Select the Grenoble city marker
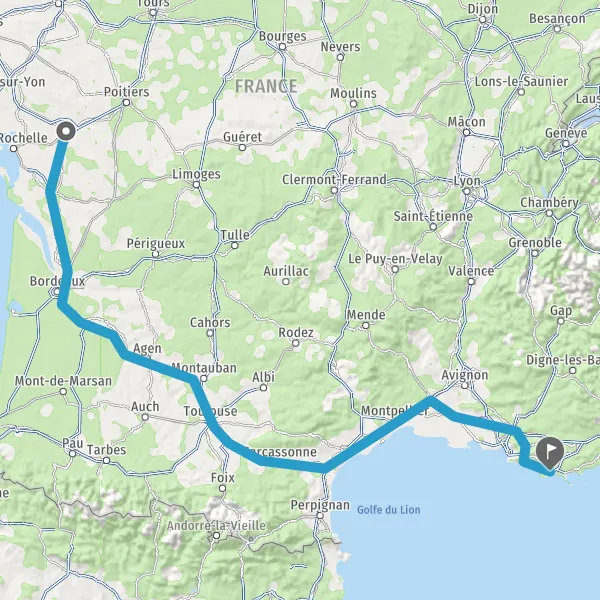The height and width of the screenshot is (600, 600). coord(535,253)
